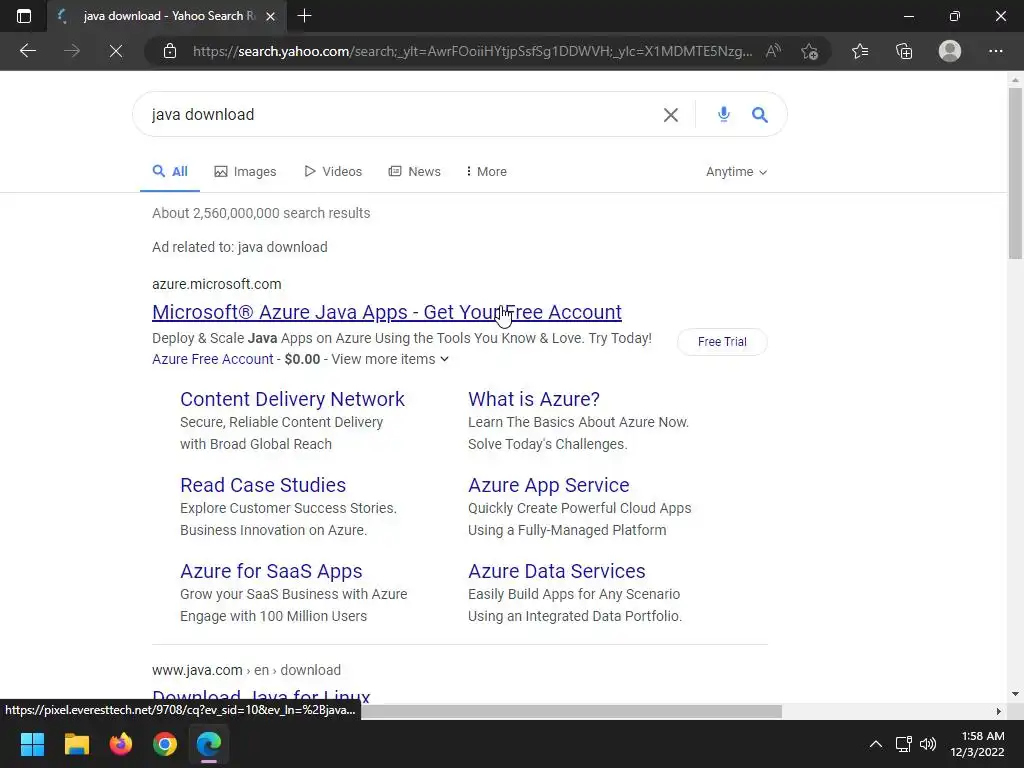Click the Free Trial button
The height and width of the screenshot is (768, 1024).
pos(722,342)
